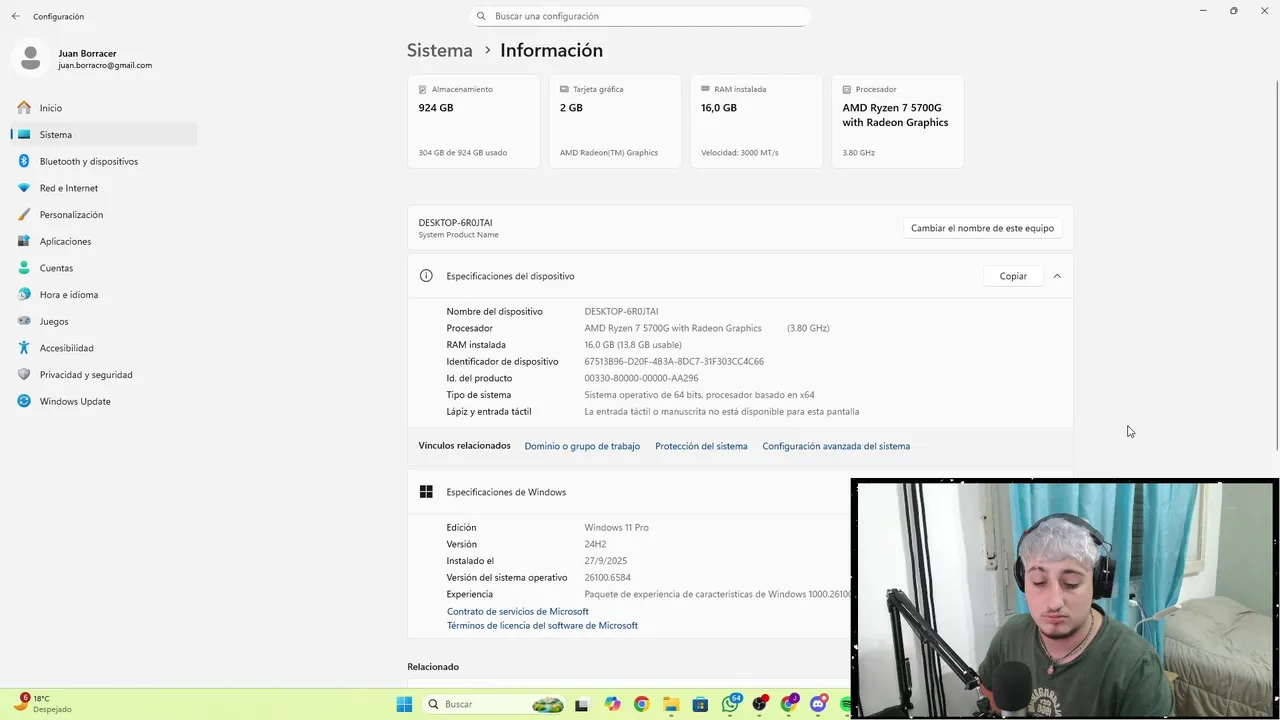The image size is (1280, 720).
Task: Click the Sistema breadcrumb in page title
Action: coord(439,50)
